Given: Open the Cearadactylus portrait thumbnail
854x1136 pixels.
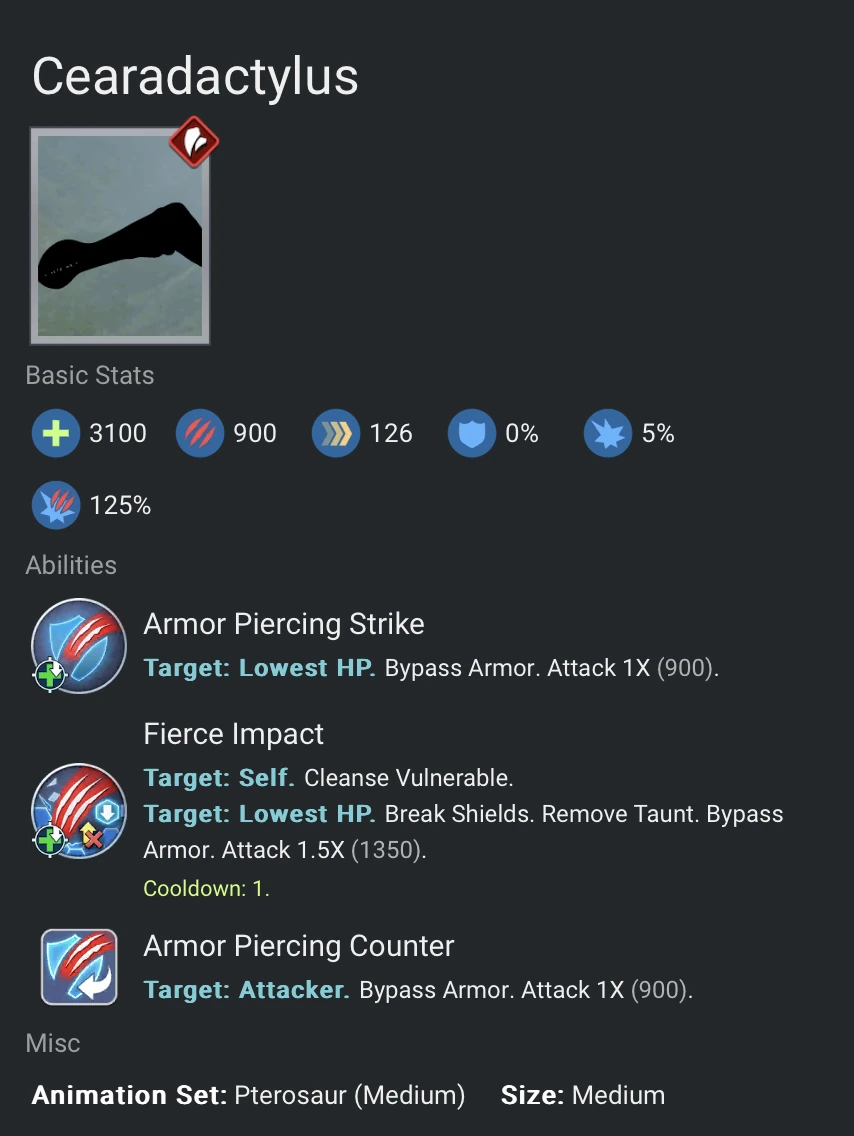Looking at the screenshot, I should pos(119,236).
